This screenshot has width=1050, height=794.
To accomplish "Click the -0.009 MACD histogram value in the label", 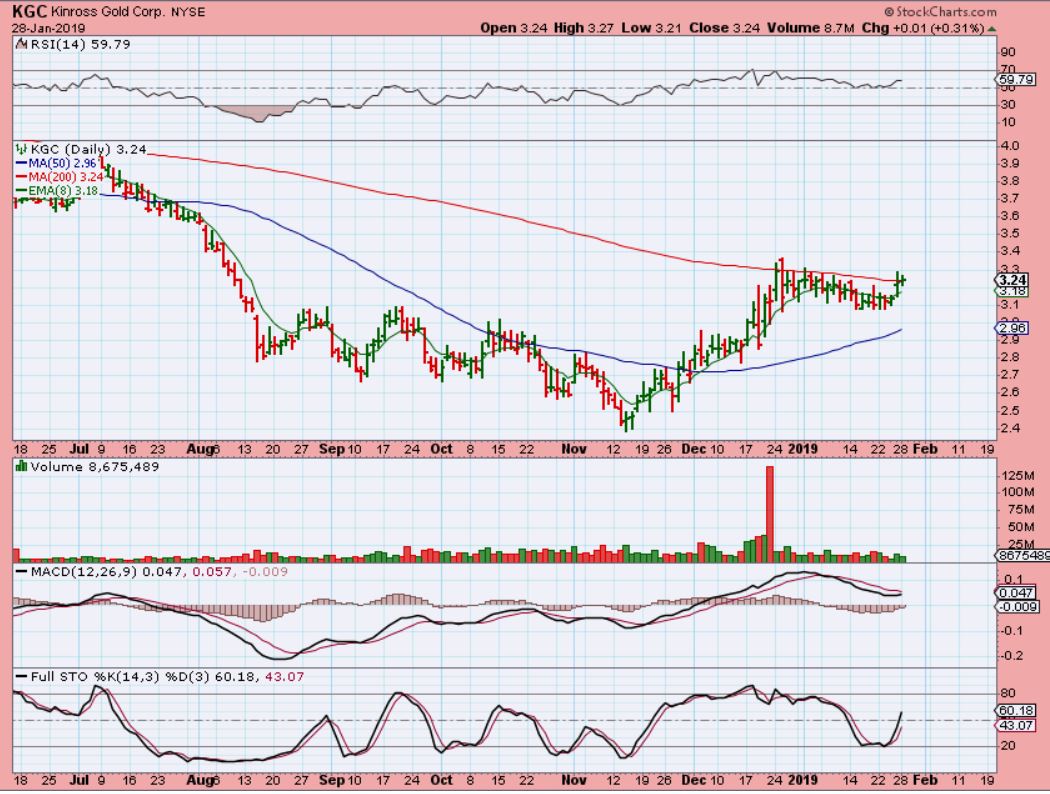I will tap(263, 572).
